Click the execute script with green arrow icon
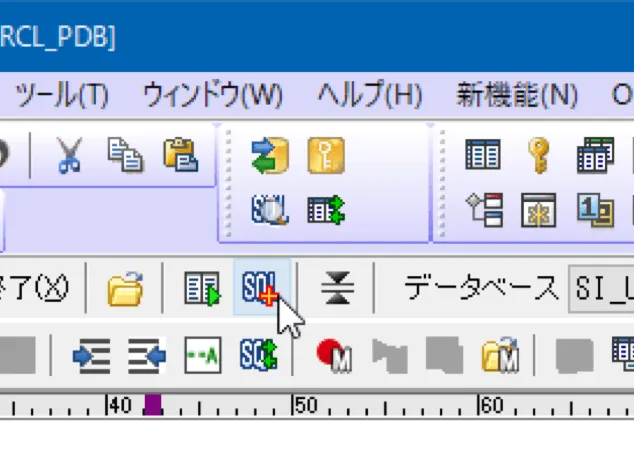This screenshot has height=451, width=634. (x=203, y=288)
